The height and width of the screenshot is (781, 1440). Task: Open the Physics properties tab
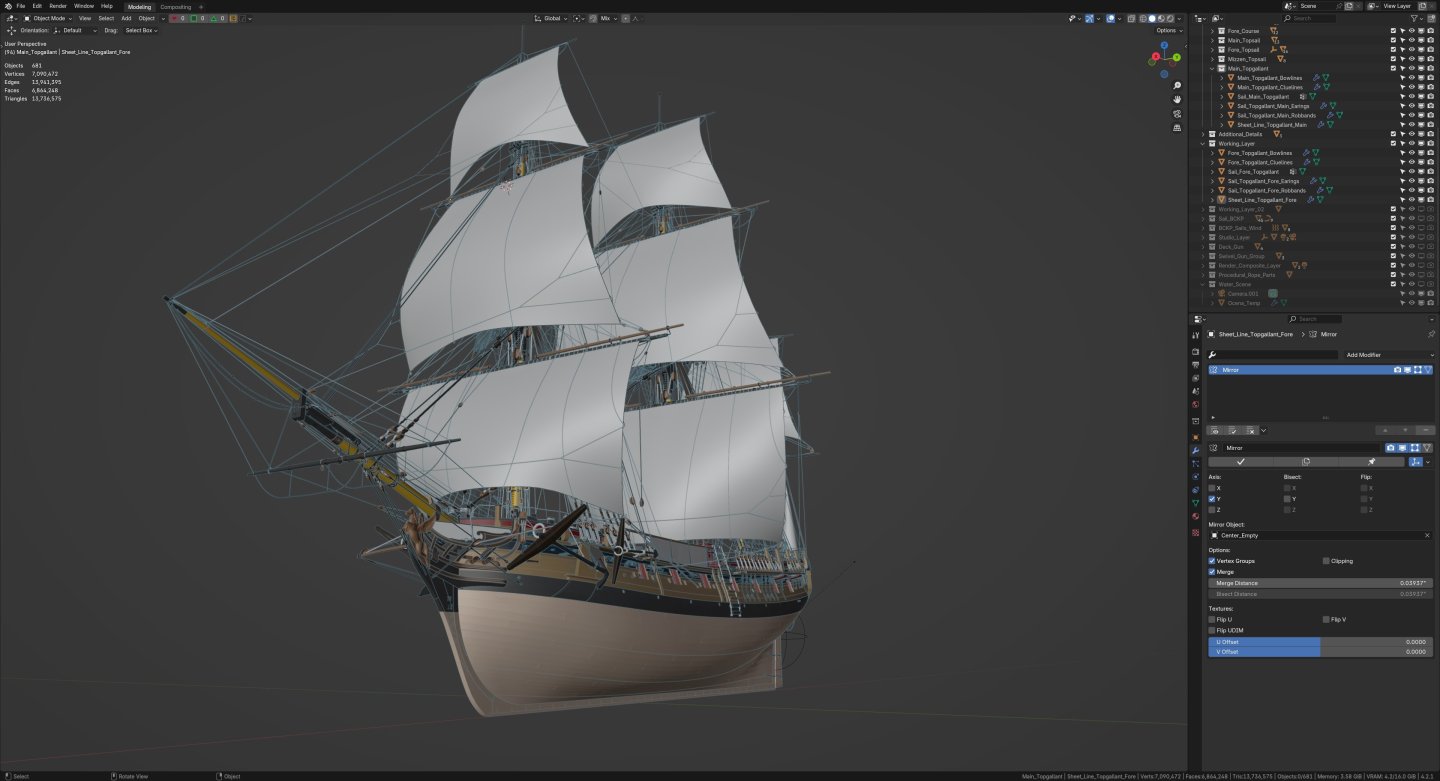[1195, 477]
